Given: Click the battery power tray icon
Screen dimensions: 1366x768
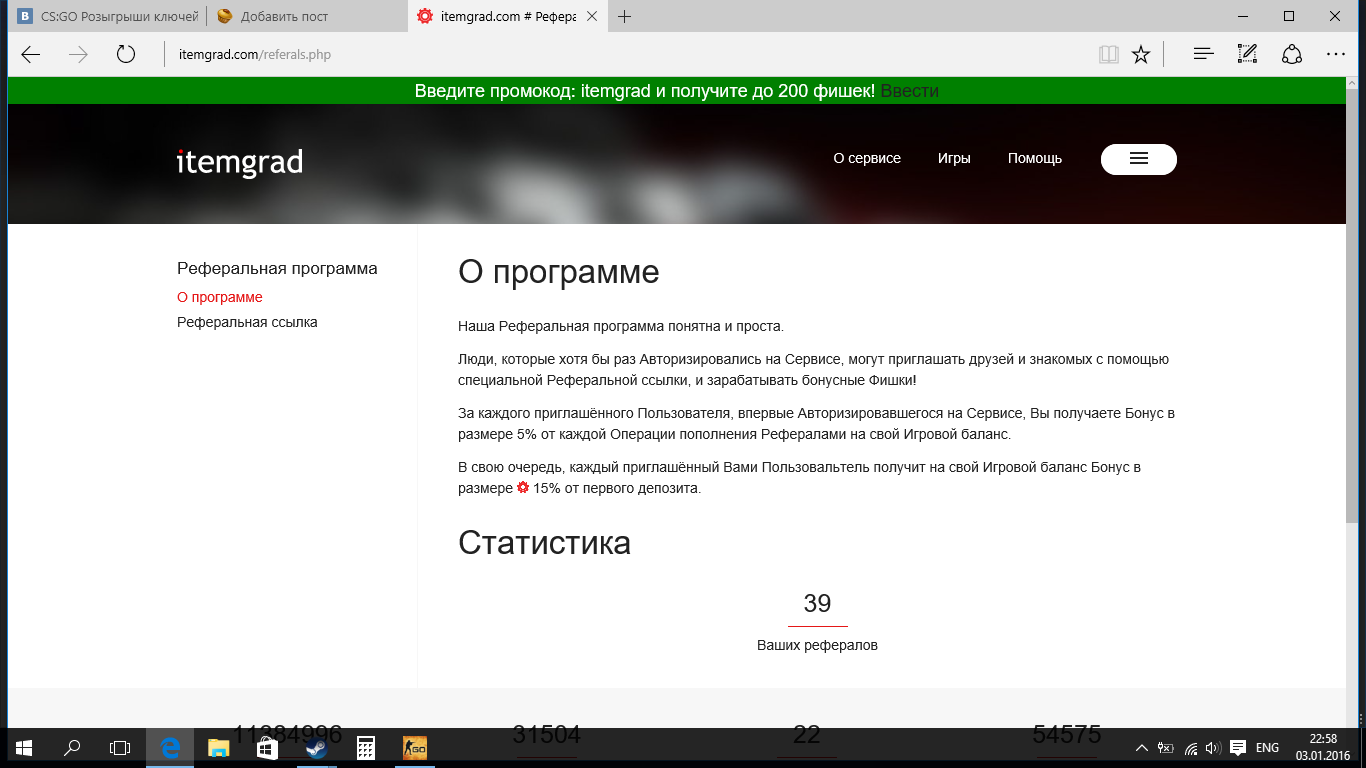Looking at the screenshot, I should (1166, 748).
